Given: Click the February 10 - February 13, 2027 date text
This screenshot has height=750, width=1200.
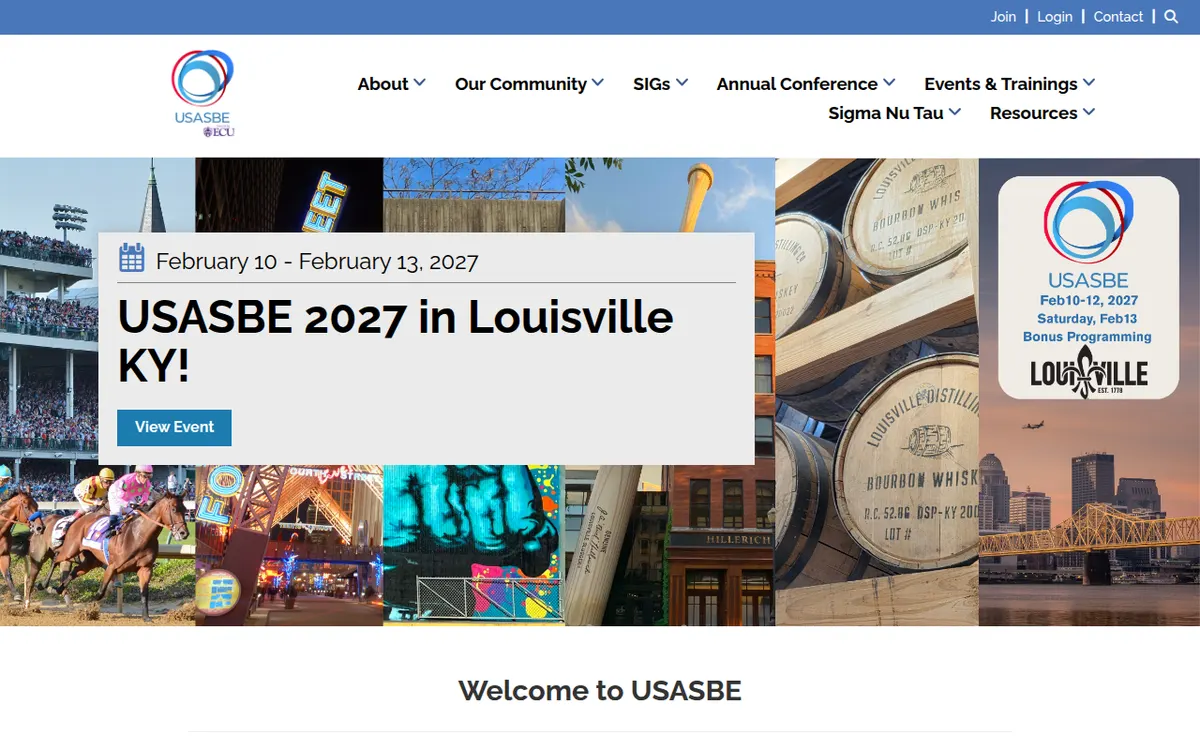Looking at the screenshot, I should pyautogui.click(x=317, y=262).
